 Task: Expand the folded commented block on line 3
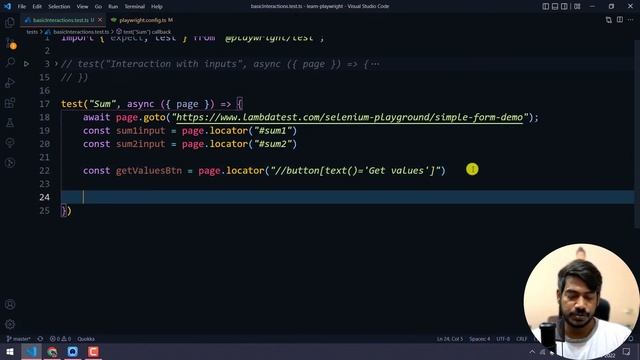point(56,64)
